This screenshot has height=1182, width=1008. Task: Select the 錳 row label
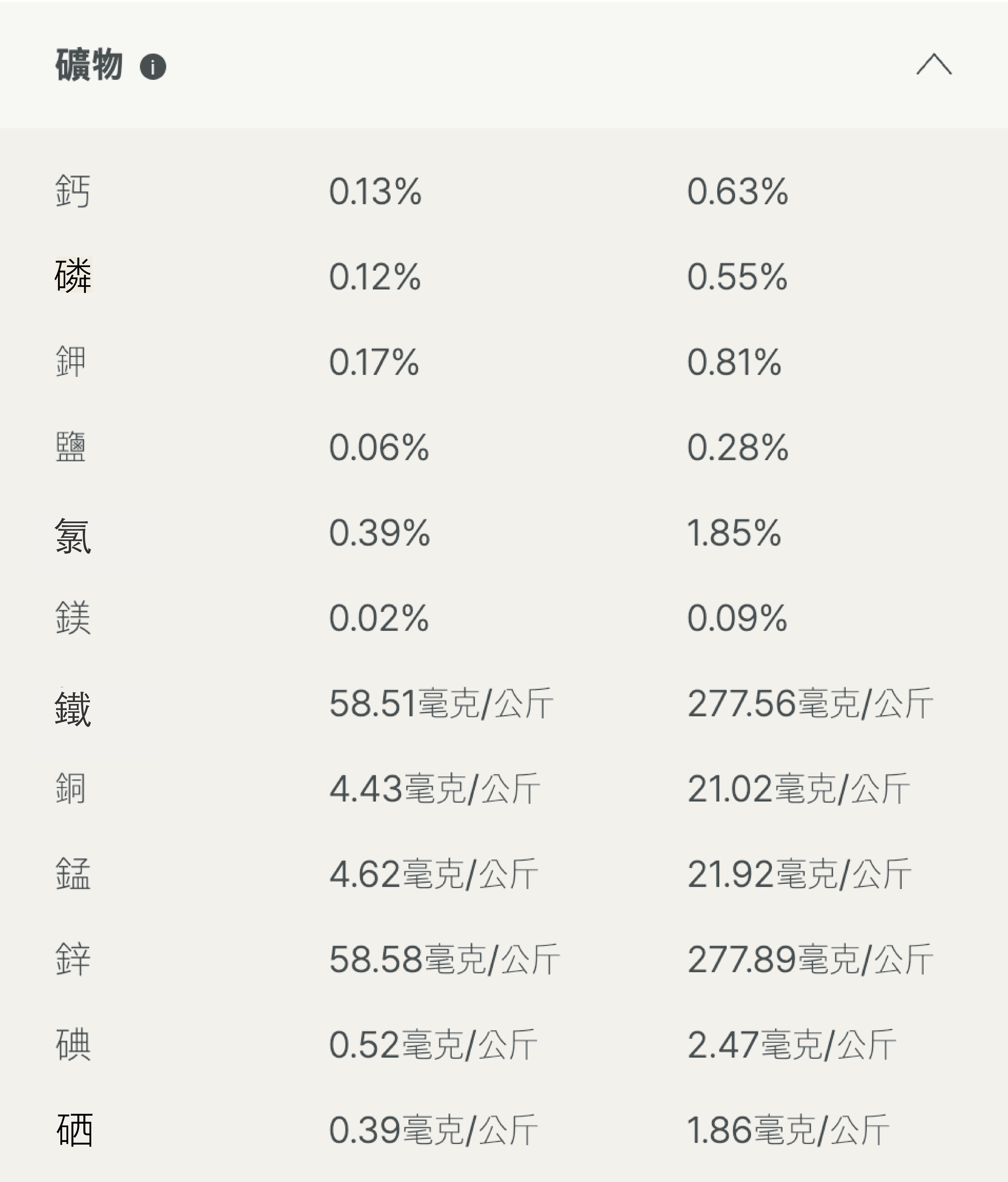click(72, 874)
